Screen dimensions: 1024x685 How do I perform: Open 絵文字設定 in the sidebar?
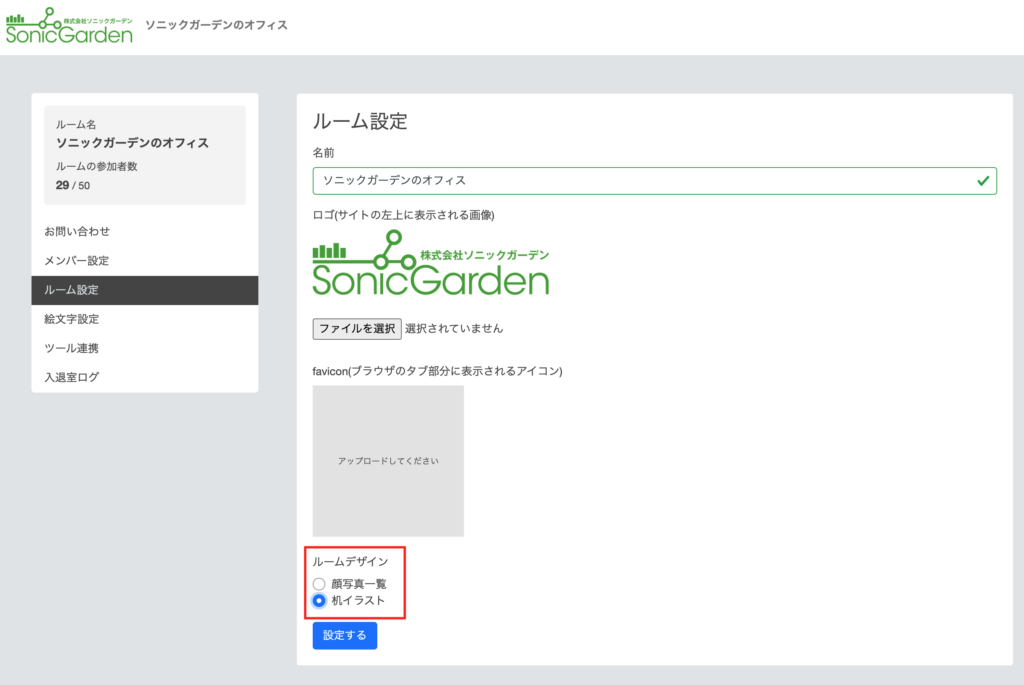click(x=144, y=319)
